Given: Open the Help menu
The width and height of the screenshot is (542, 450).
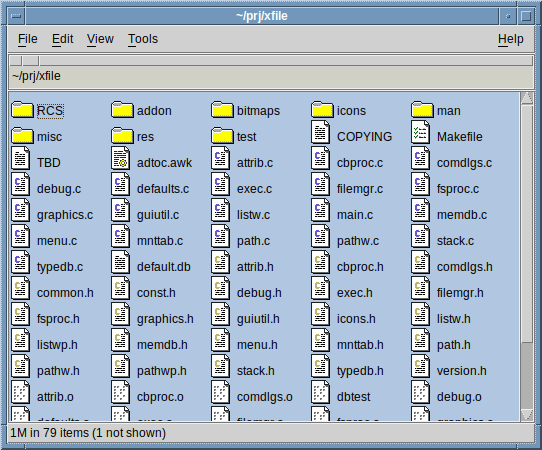Looking at the screenshot, I should coord(511,39).
